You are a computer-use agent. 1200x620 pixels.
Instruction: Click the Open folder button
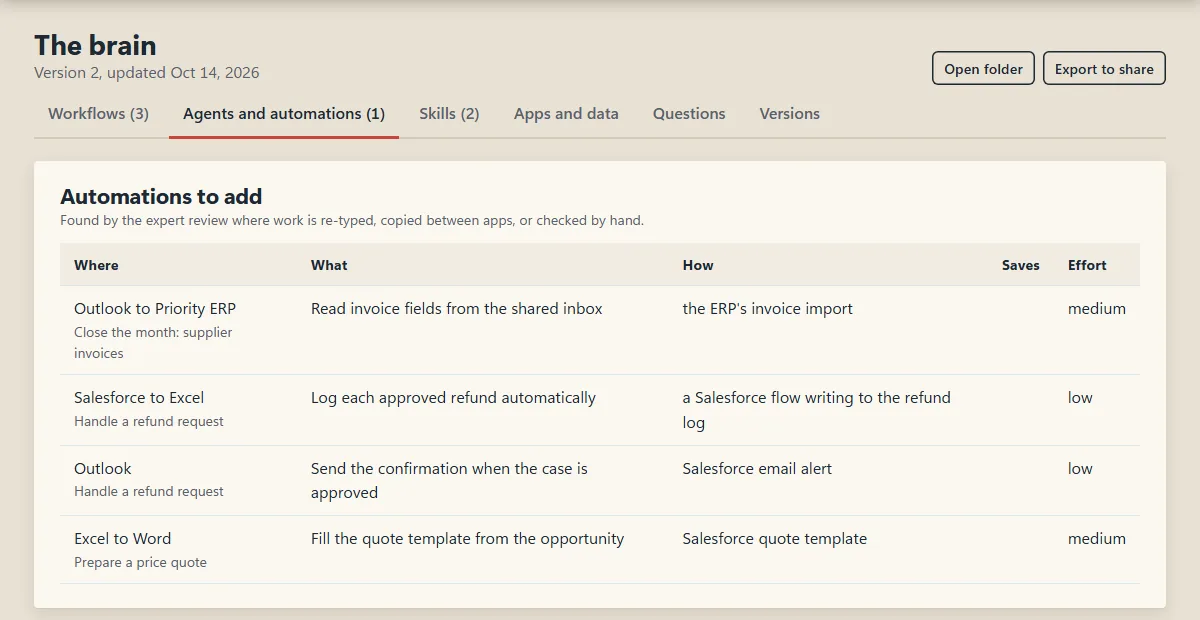(983, 69)
